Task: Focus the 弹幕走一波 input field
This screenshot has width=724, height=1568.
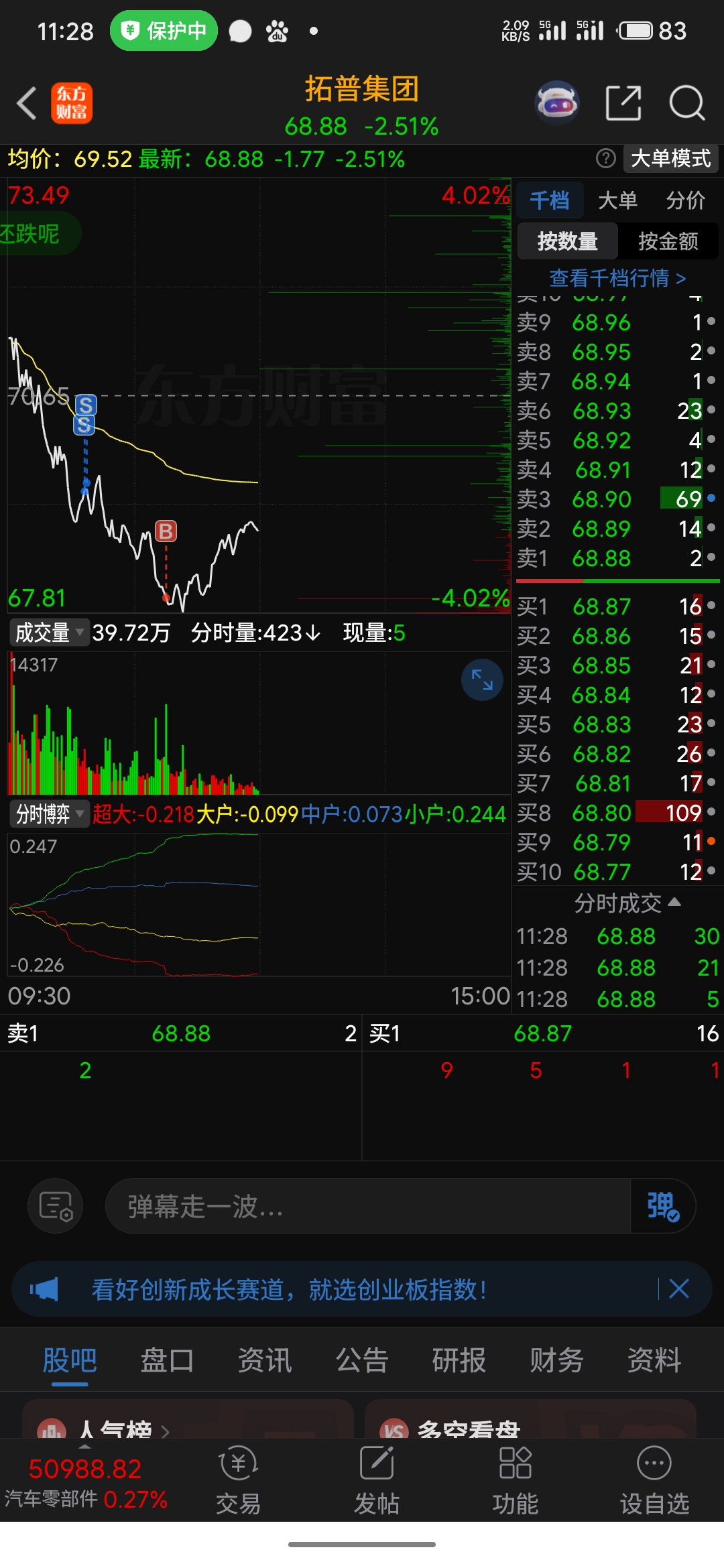Action: (369, 1206)
